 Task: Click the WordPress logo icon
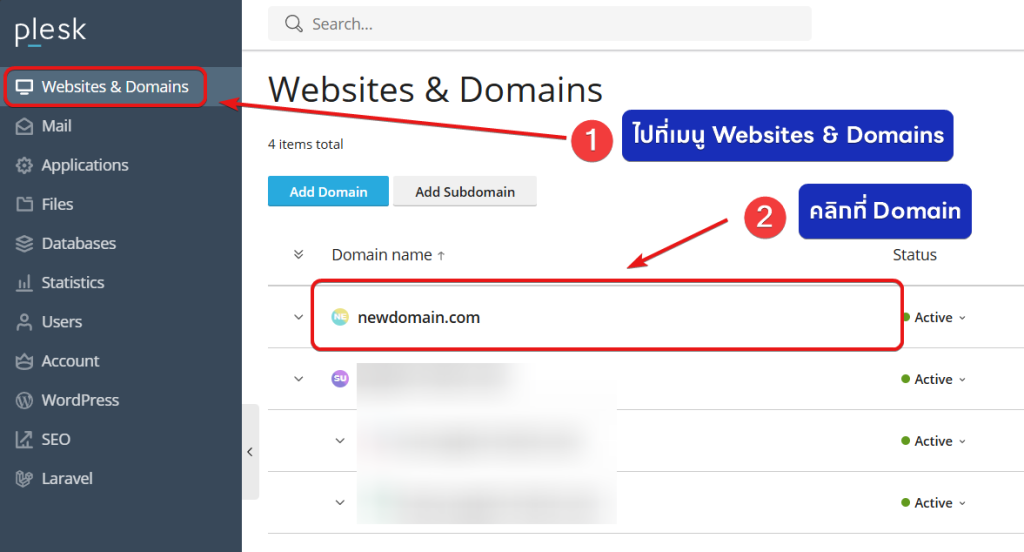pos(24,400)
